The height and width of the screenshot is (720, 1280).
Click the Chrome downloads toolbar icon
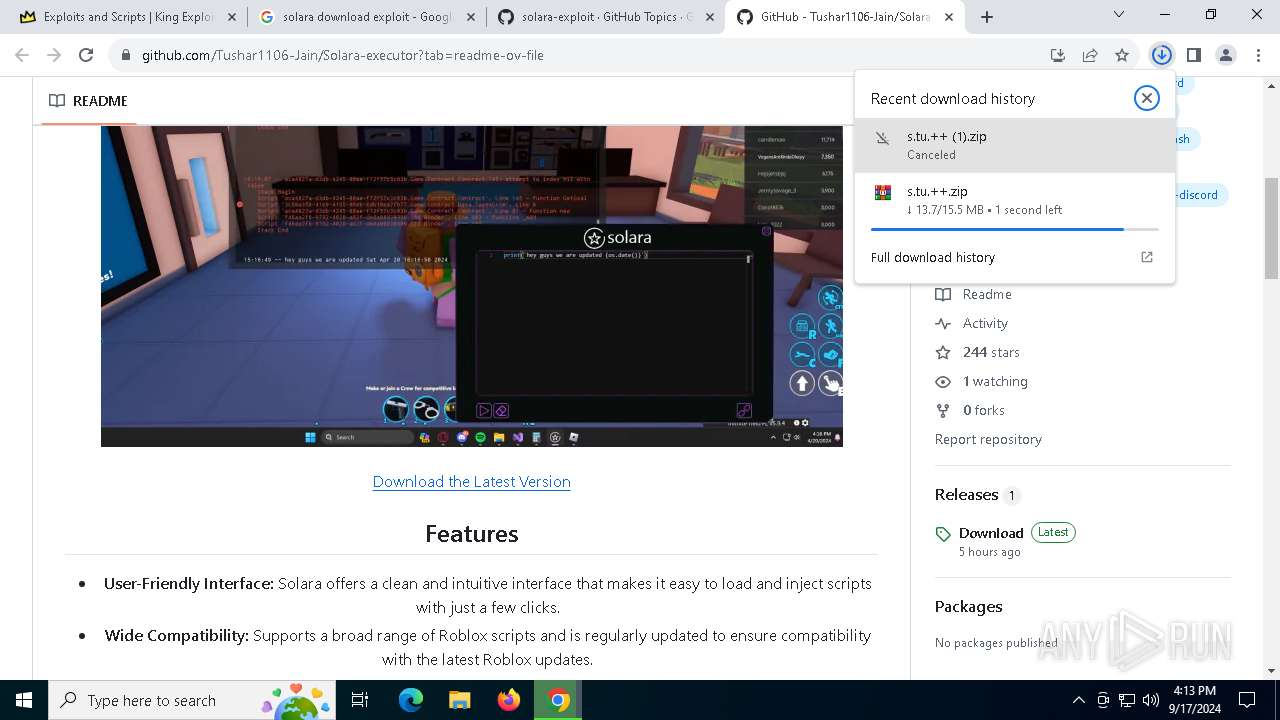point(1161,55)
